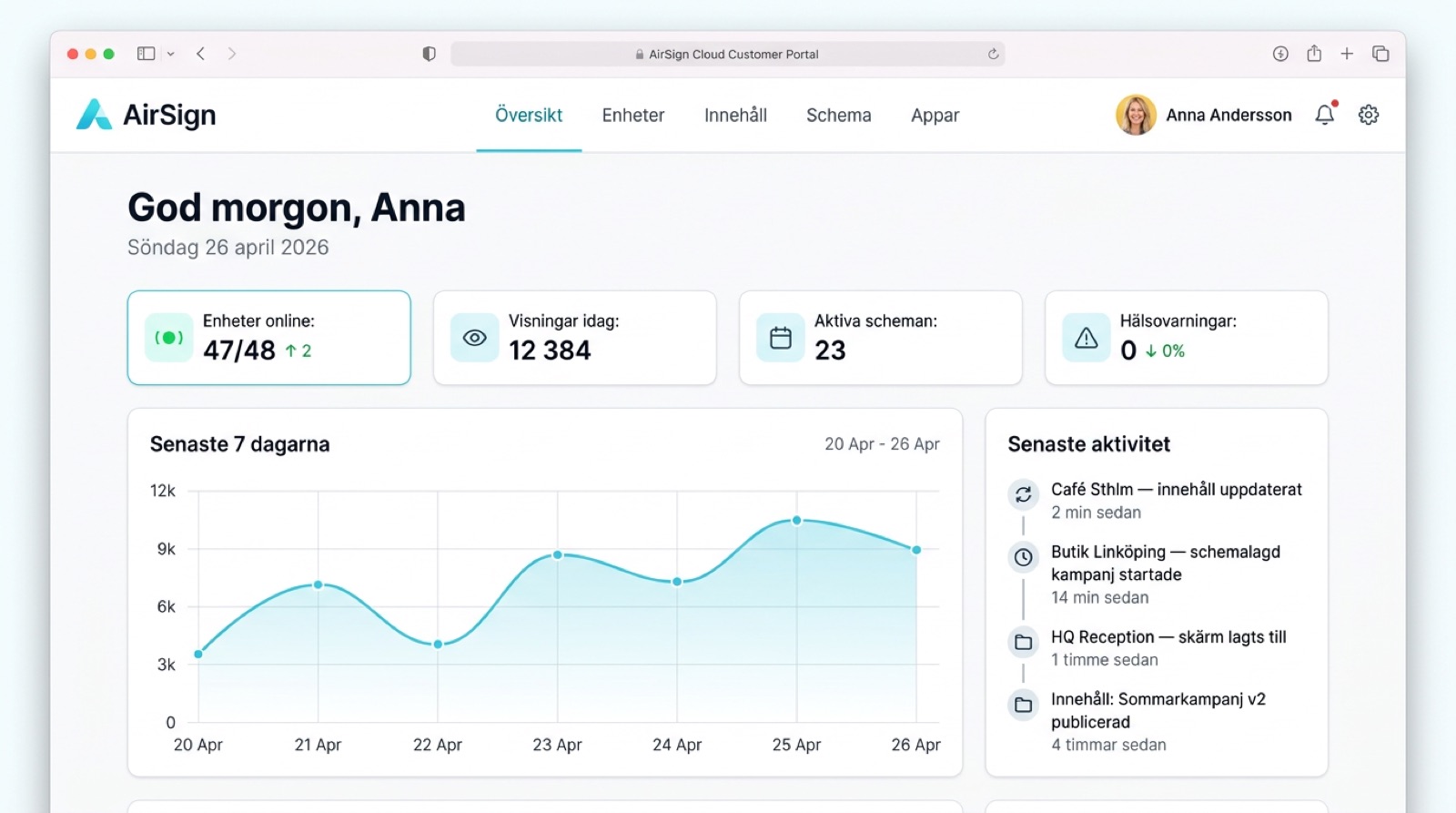Click the AirSign logo

(147, 115)
